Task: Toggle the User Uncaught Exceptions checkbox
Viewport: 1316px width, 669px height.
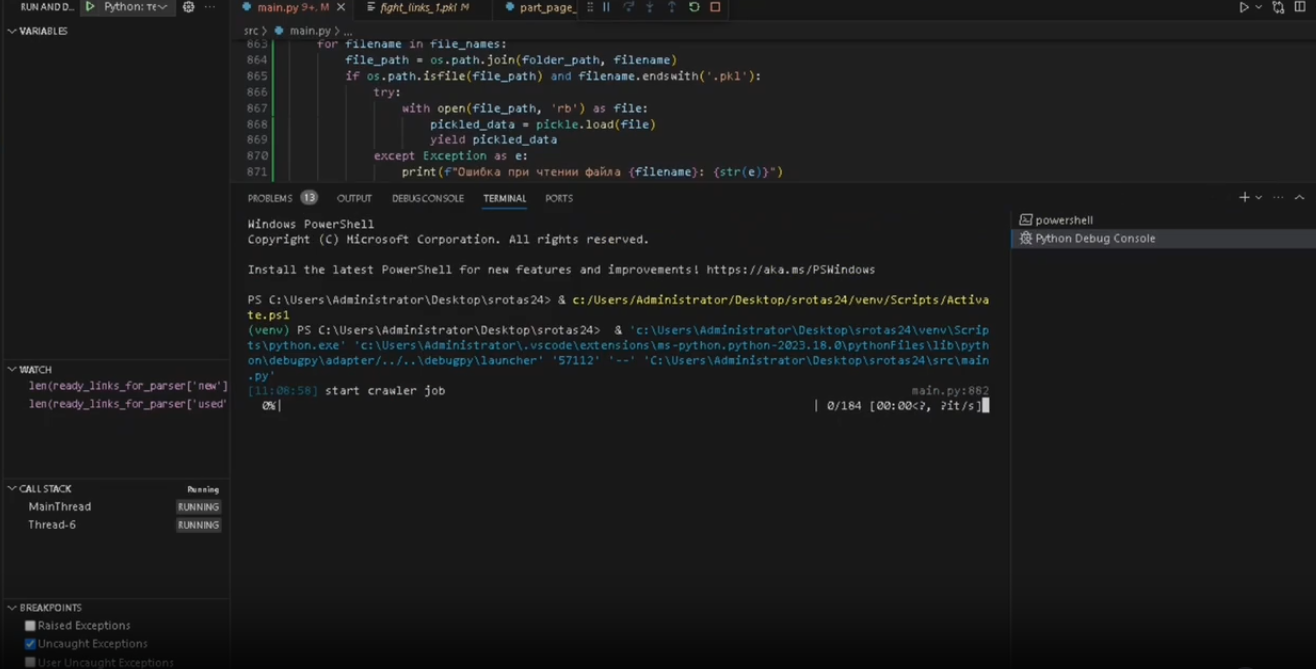Action: pos(30,662)
